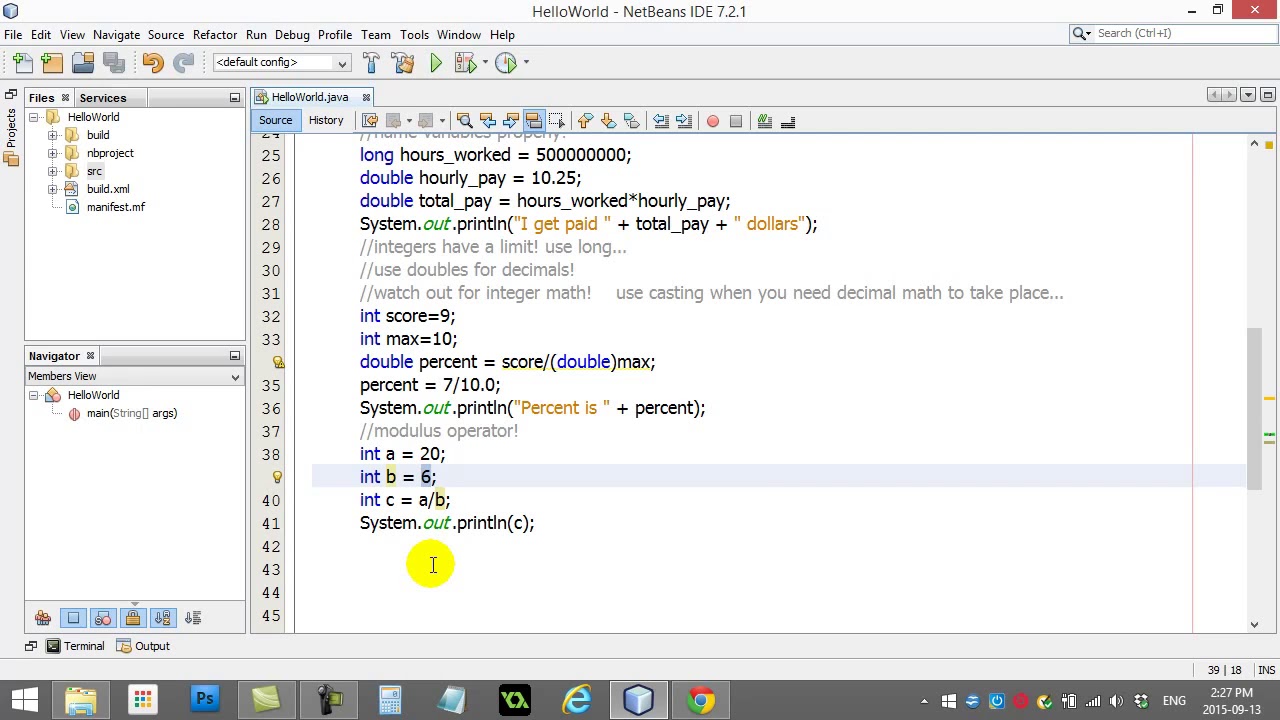The width and height of the screenshot is (1280, 720).
Task: Expand the build folder node
Action: tap(52, 136)
